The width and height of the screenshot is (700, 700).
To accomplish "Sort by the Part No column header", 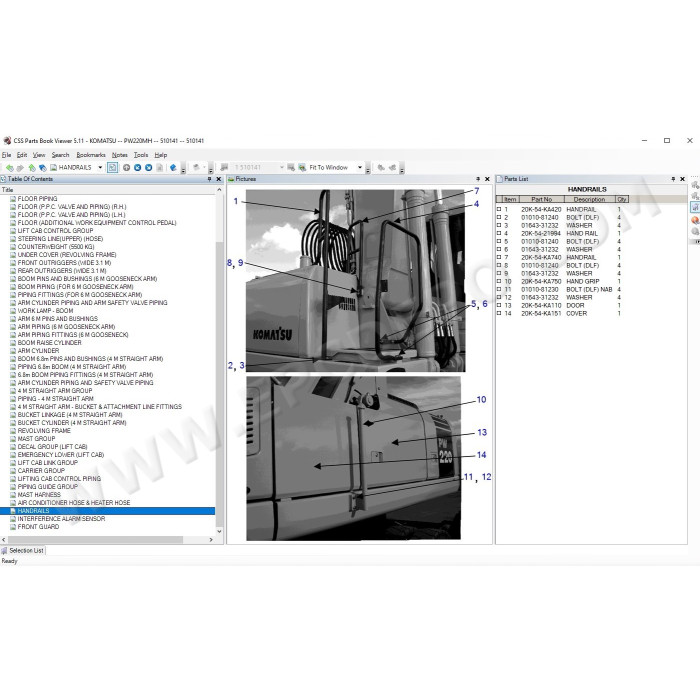I will [542, 199].
